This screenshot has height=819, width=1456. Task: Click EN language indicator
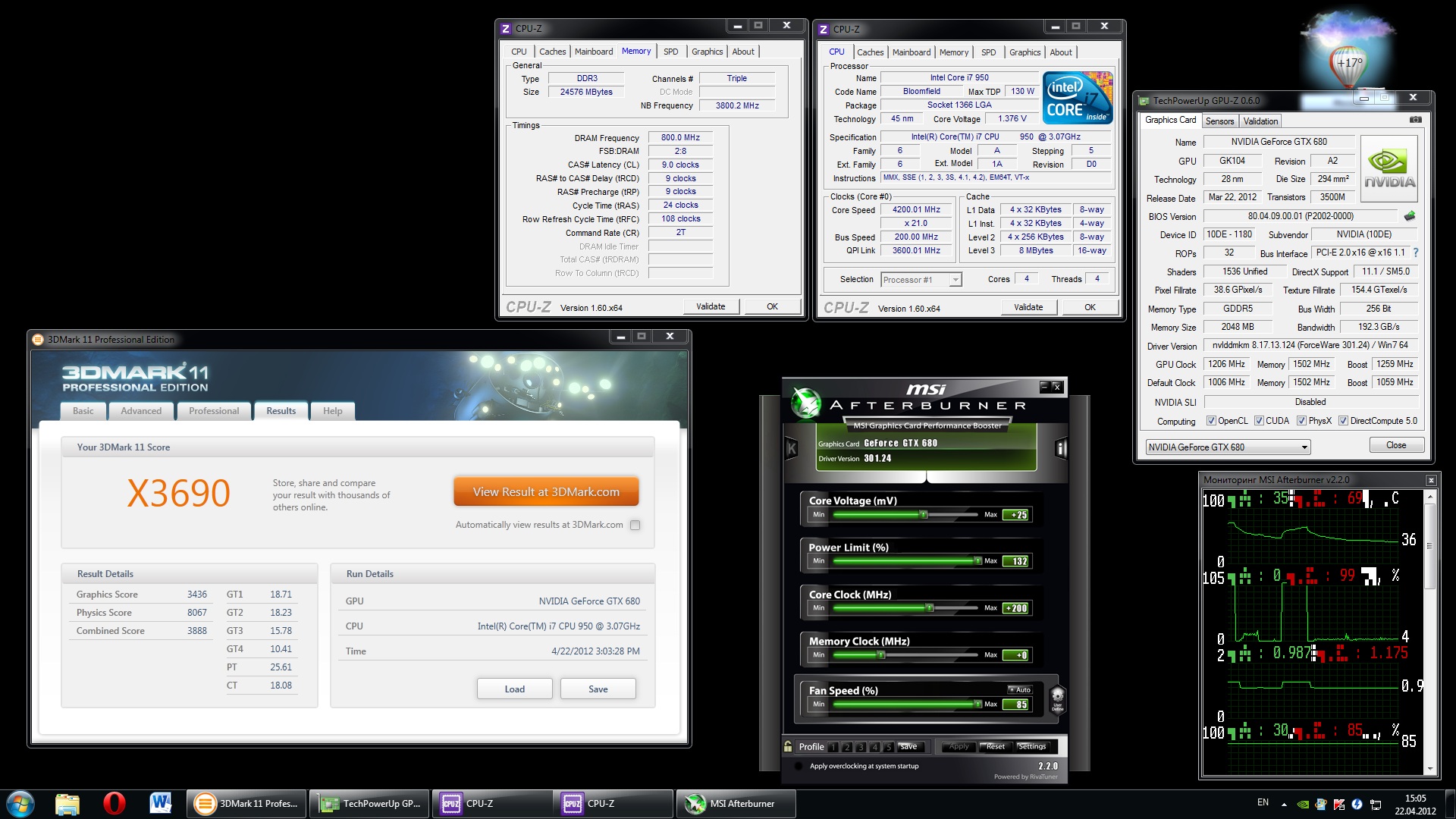(1263, 802)
